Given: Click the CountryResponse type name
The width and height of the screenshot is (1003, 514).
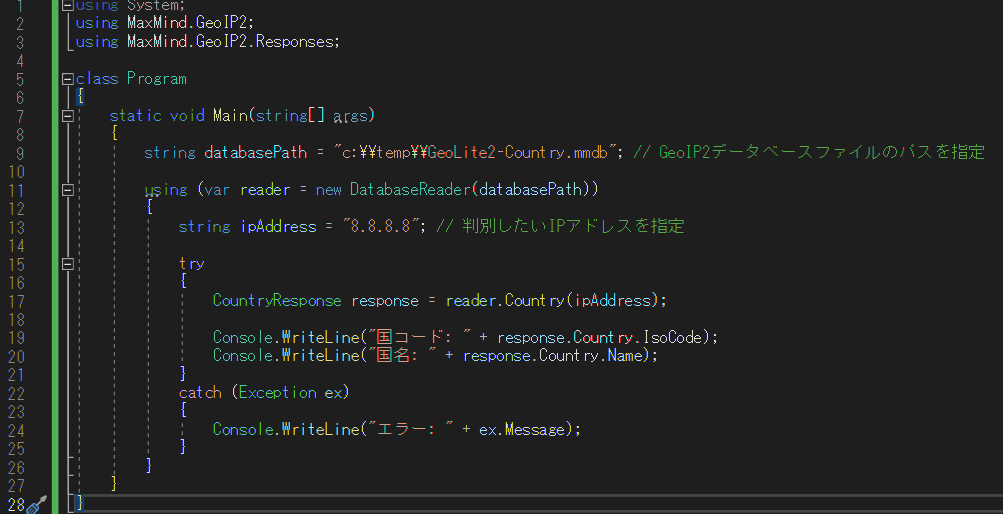Looking at the screenshot, I should tap(277, 300).
